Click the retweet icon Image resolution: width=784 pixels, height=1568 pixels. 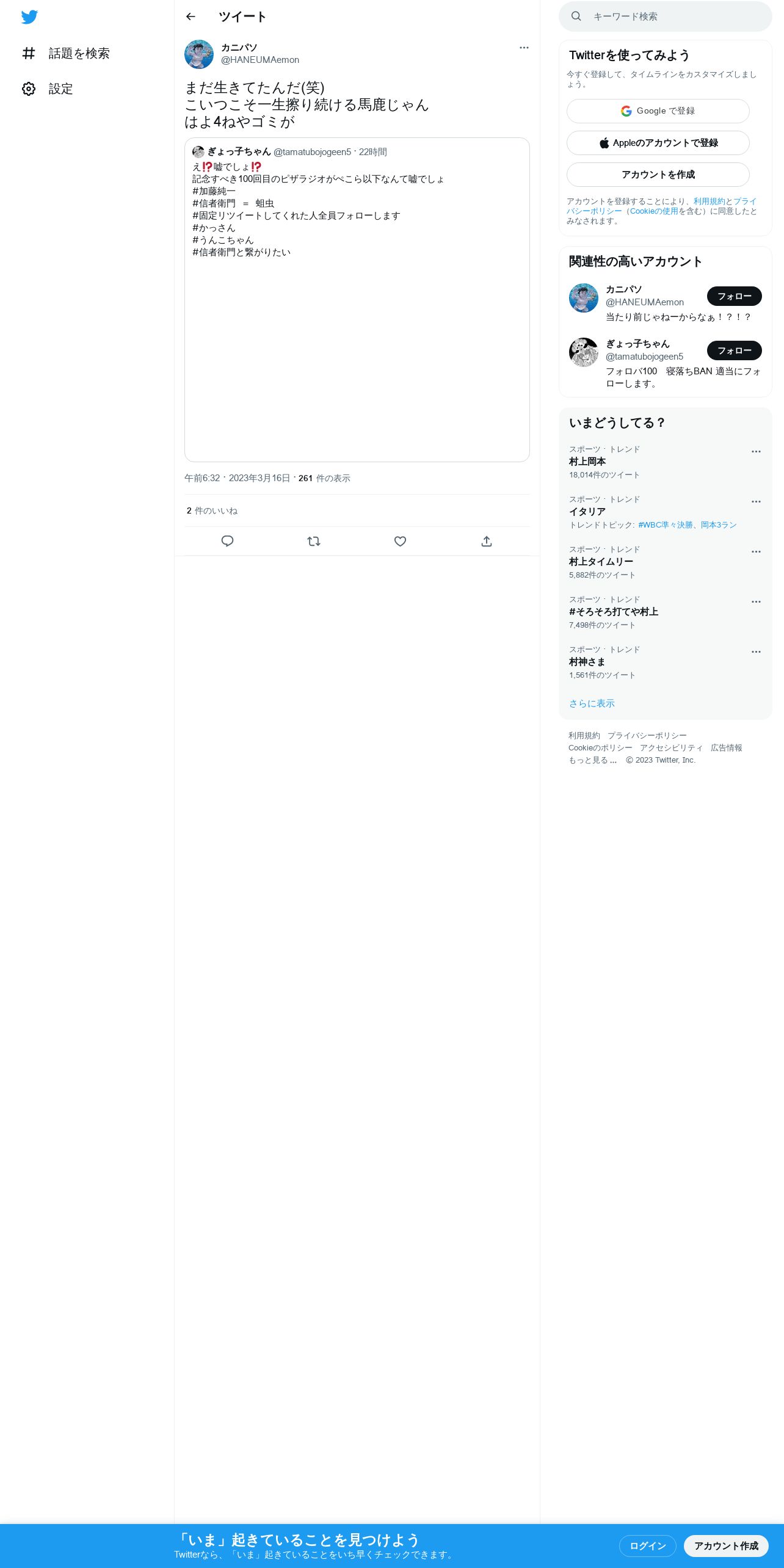coord(314,541)
